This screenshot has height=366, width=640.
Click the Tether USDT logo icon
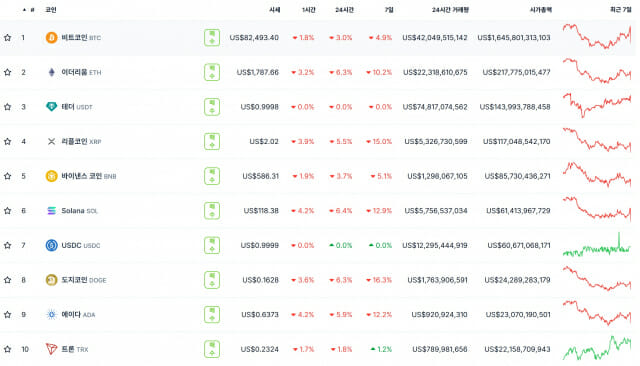pos(51,107)
